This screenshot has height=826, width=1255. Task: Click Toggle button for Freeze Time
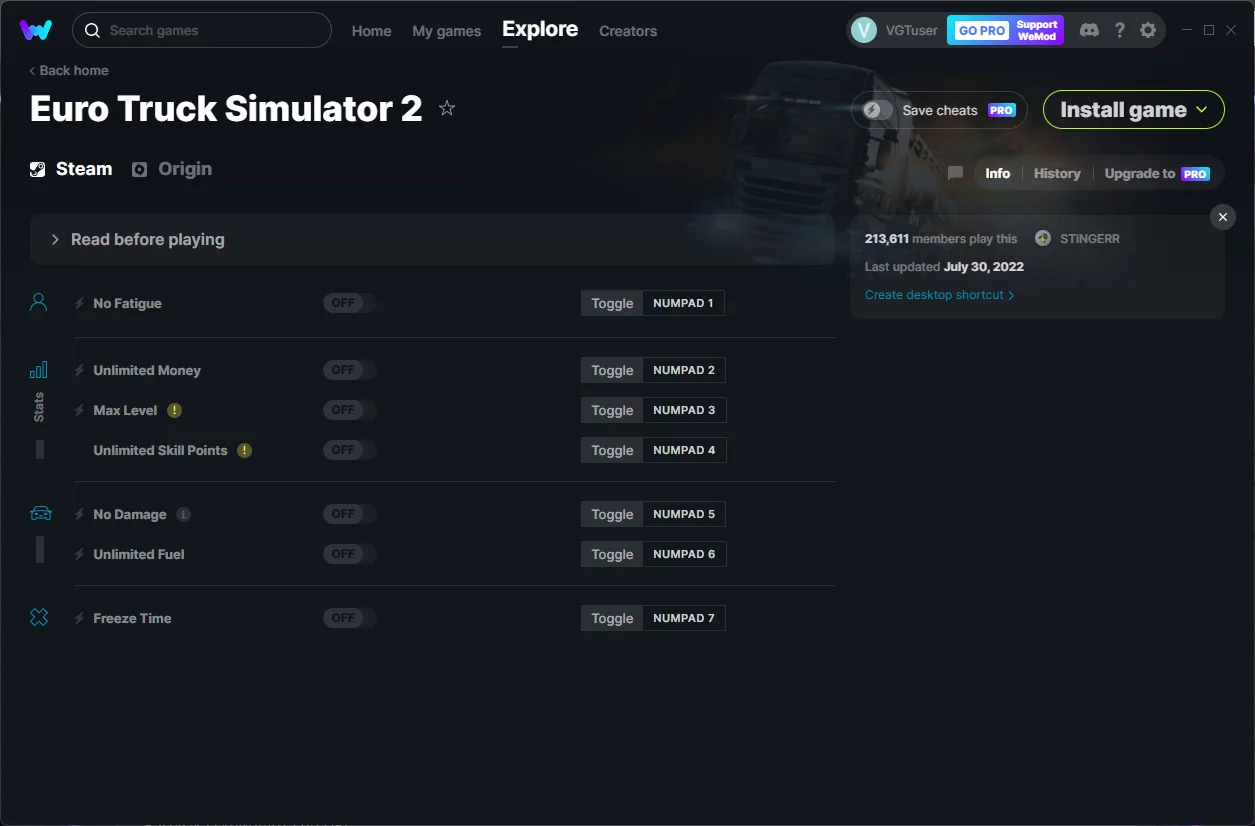point(612,618)
